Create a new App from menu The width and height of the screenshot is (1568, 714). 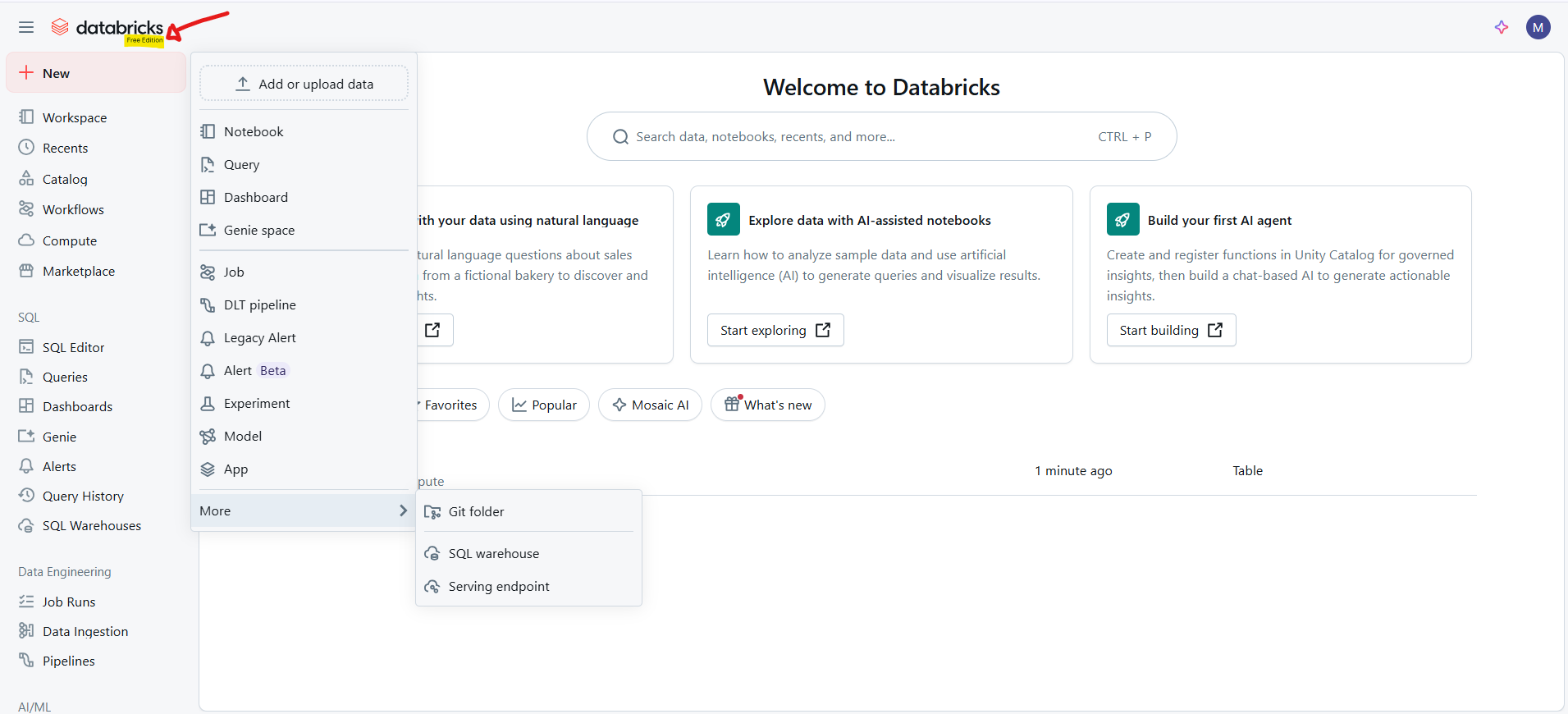304,469
